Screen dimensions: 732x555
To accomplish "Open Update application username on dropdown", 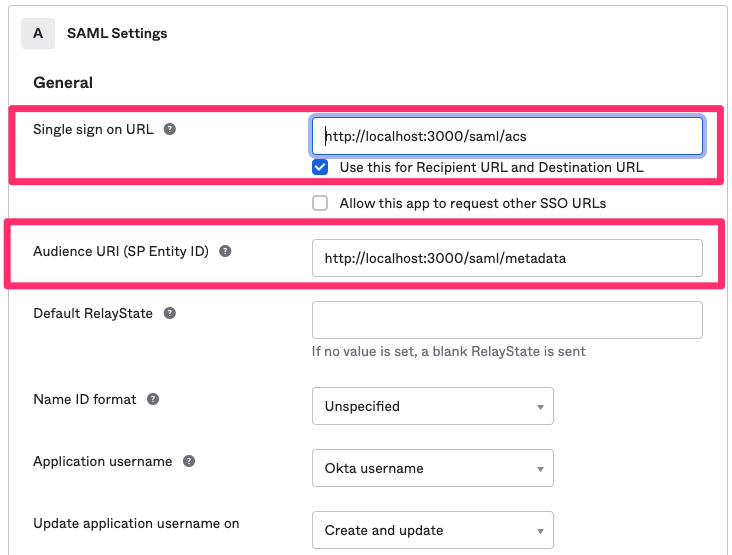I will coord(433,530).
